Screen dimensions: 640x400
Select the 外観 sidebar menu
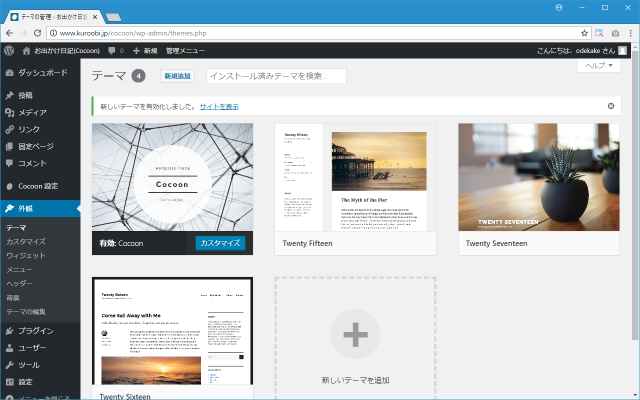pyautogui.click(x=40, y=209)
